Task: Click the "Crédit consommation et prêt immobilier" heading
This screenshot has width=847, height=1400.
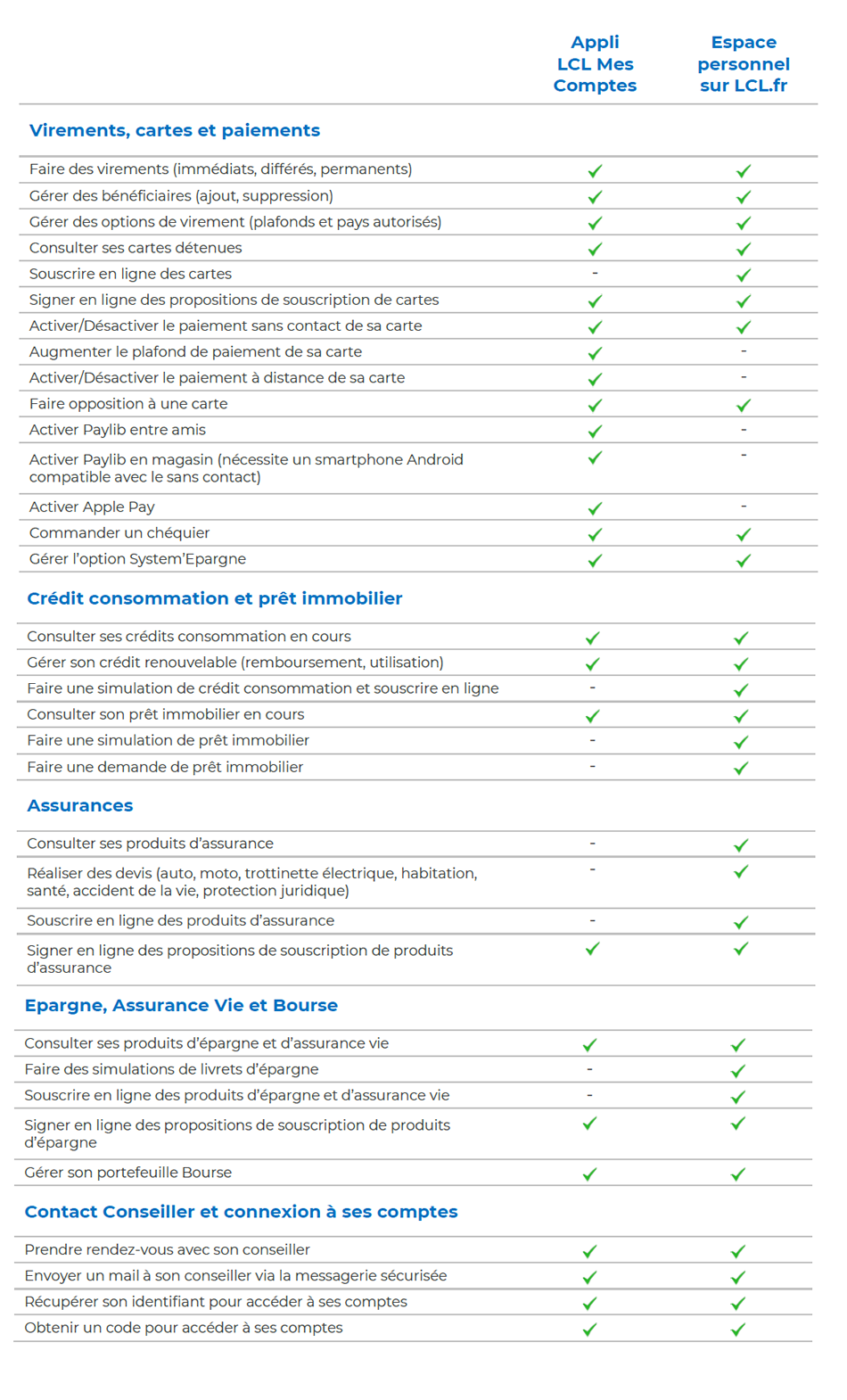Action: (x=215, y=598)
